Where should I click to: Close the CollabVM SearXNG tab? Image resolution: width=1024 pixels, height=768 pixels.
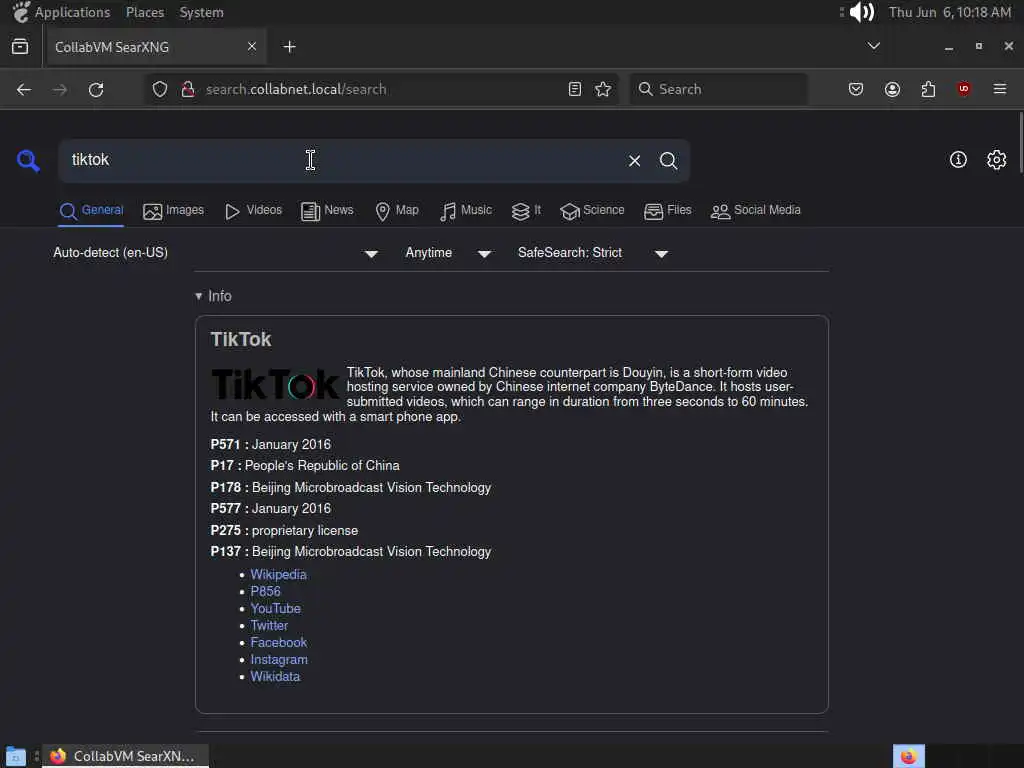pyautogui.click(x=252, y=46)
